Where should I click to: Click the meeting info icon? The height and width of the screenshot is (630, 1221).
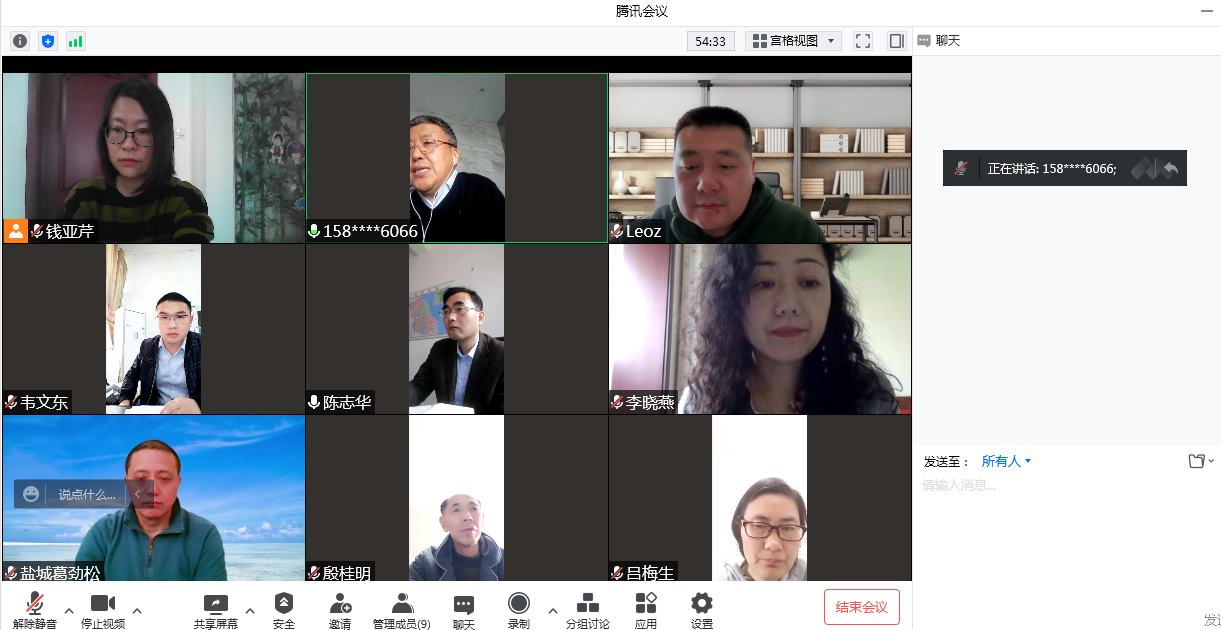coord(20,41)
